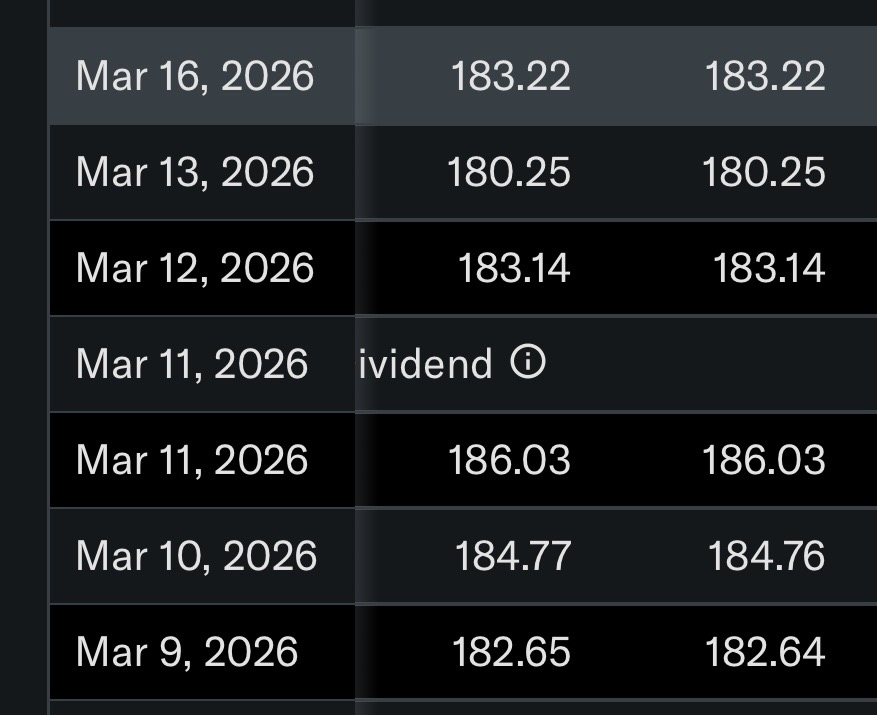Select the Mar 9, 2026 date cell
This screenshot has width=877, height=715.
[x=187, y=652]
